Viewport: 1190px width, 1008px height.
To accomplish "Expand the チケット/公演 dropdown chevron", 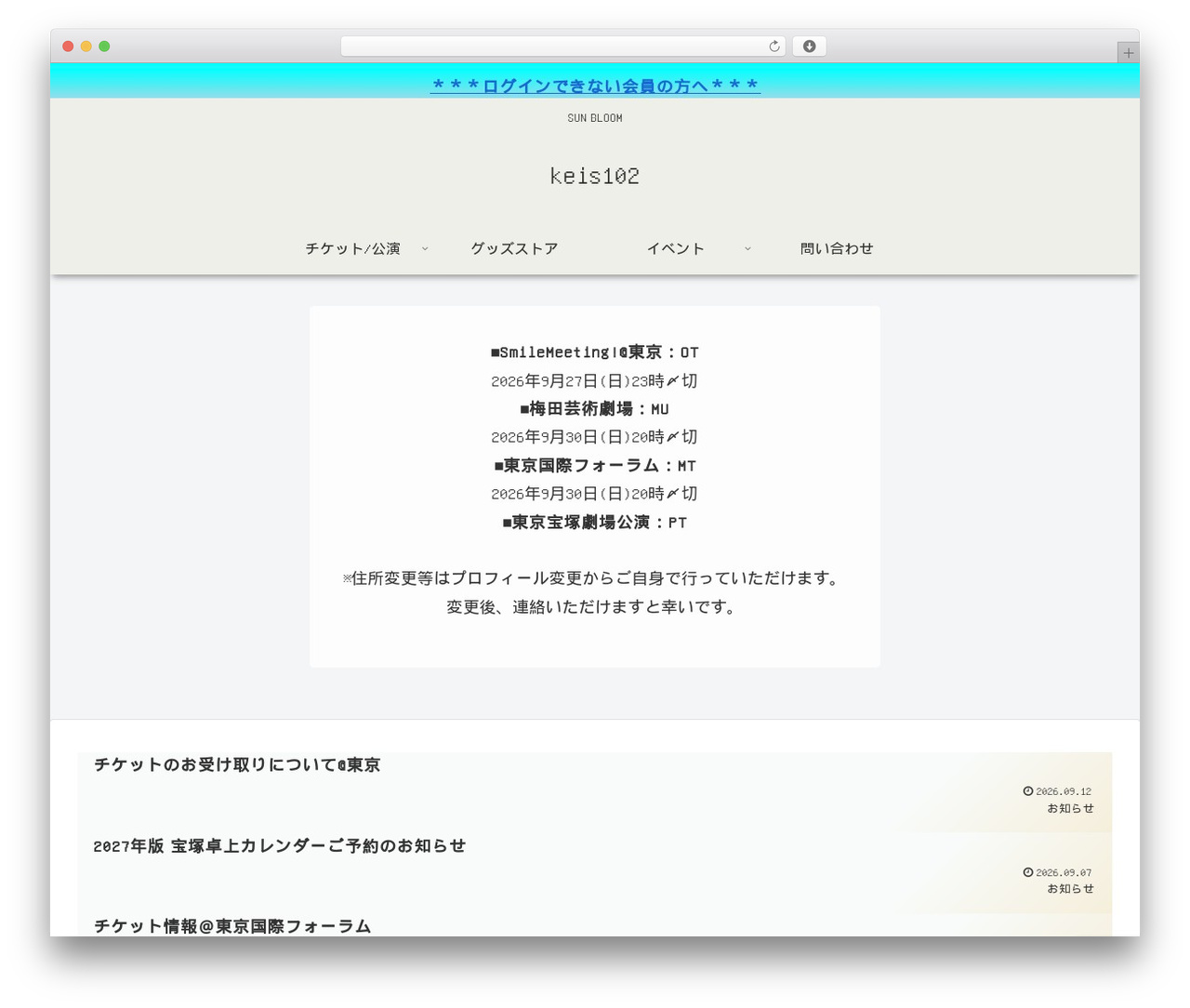I will click(425, 249).
